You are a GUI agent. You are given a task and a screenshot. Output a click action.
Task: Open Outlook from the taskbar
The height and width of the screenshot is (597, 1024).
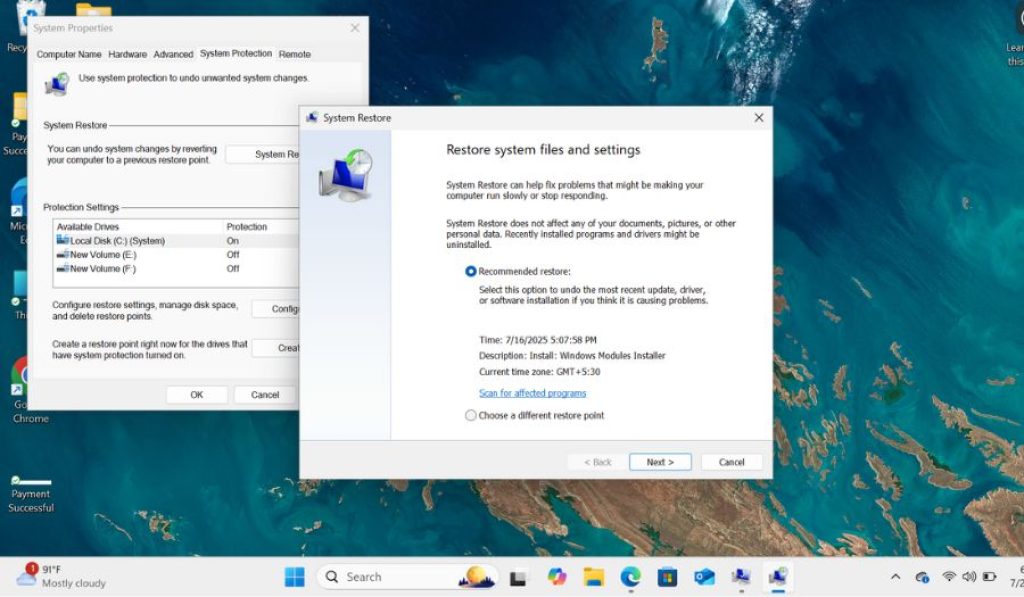tap(704, 577)
